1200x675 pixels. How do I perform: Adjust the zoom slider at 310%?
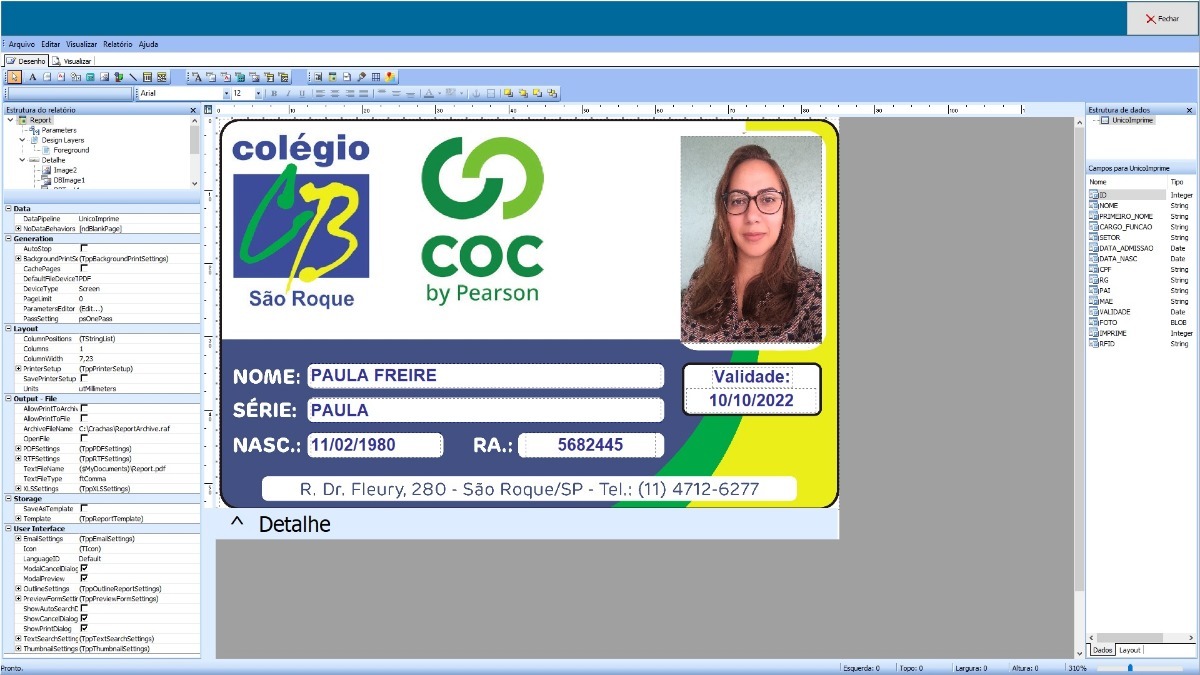pos(1130,667)
